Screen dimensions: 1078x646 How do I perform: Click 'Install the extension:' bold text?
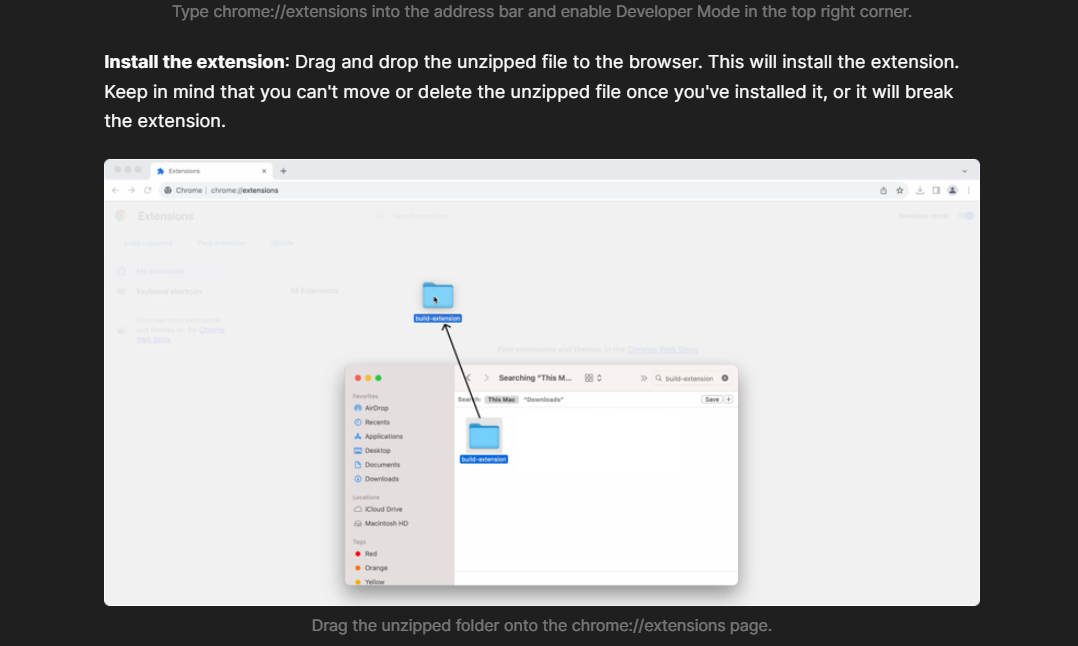(x=197, y=62)
